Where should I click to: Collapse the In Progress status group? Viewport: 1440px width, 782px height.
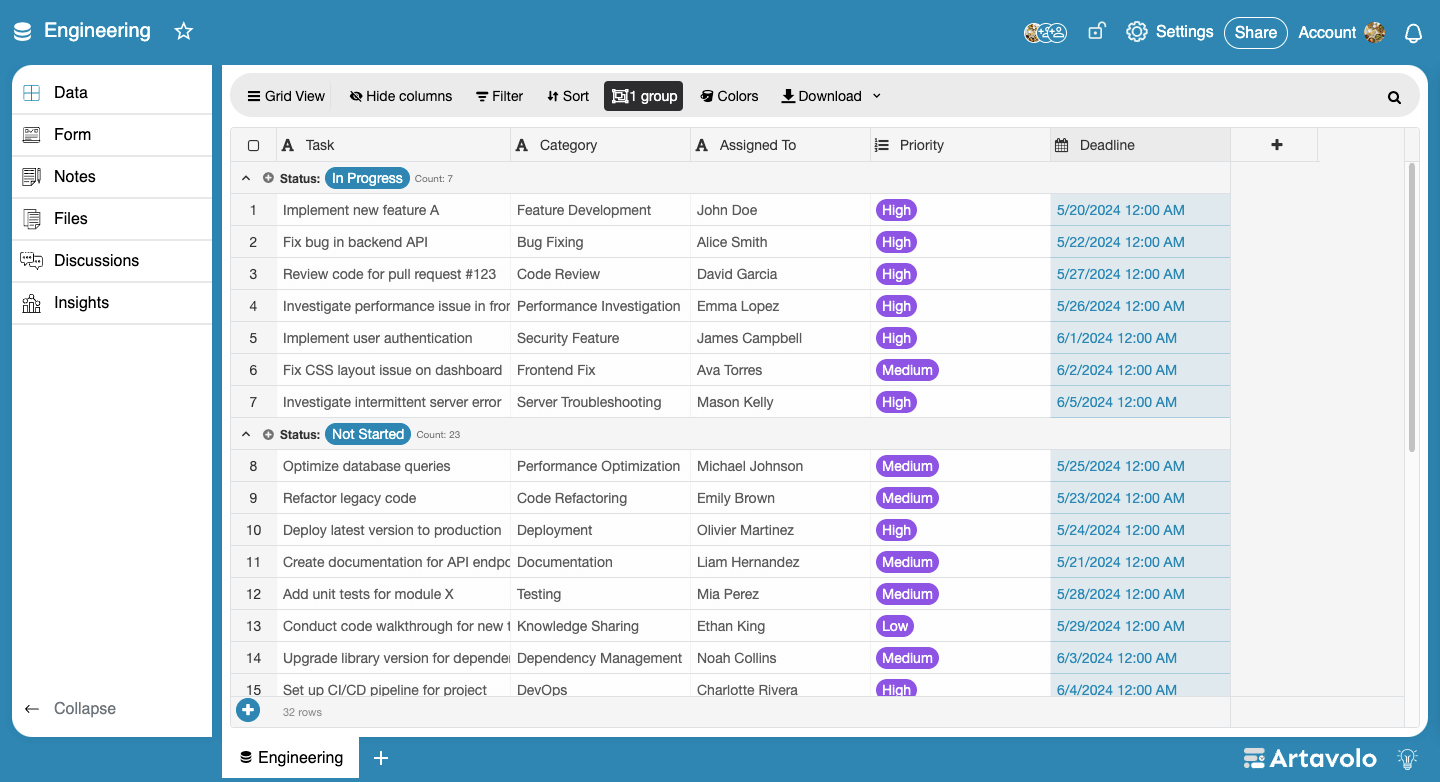246,178
